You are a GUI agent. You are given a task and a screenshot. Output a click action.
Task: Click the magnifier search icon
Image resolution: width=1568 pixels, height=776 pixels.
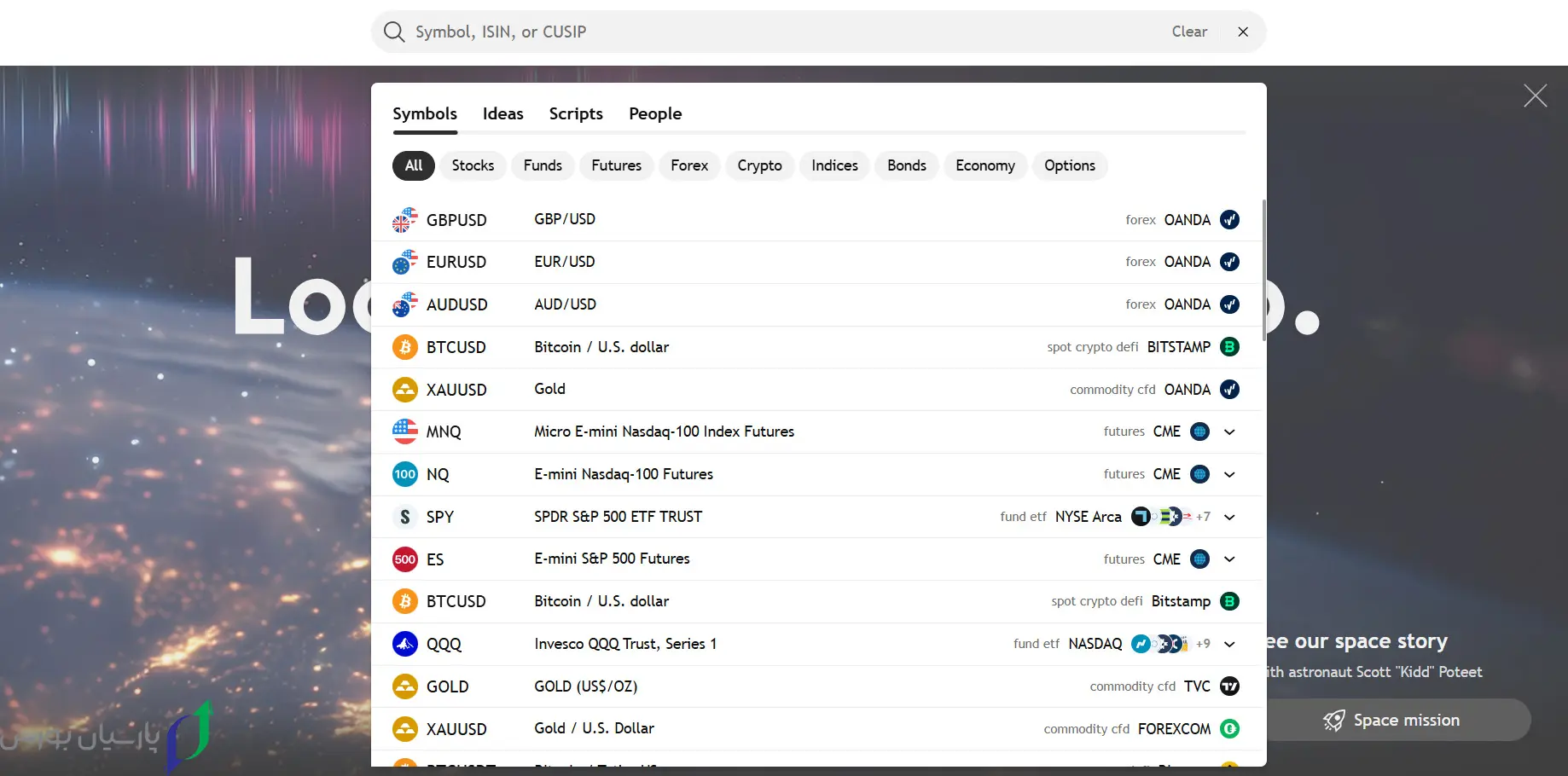(394, 32)
